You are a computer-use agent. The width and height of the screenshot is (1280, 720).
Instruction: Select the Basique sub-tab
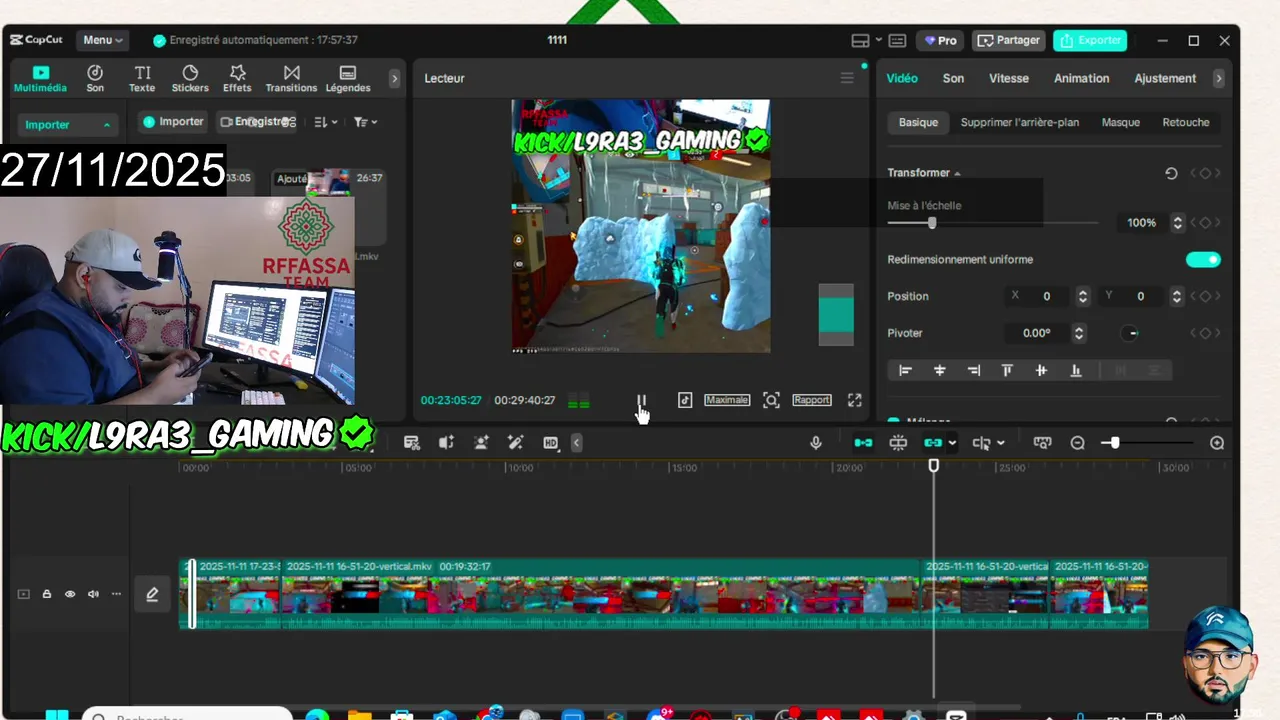pos(918,122)
